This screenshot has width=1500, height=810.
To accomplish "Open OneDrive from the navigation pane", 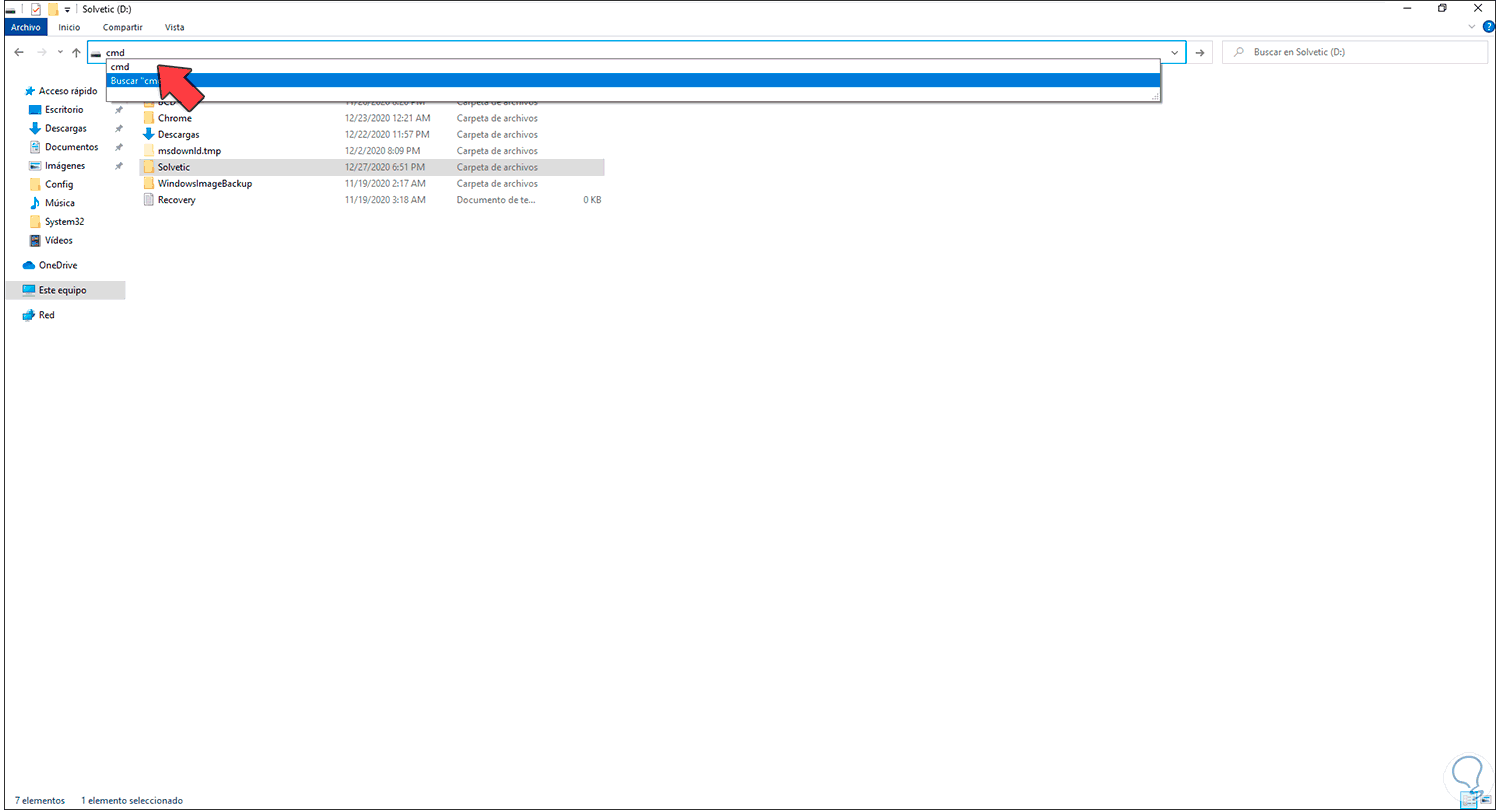I will 60,265.
